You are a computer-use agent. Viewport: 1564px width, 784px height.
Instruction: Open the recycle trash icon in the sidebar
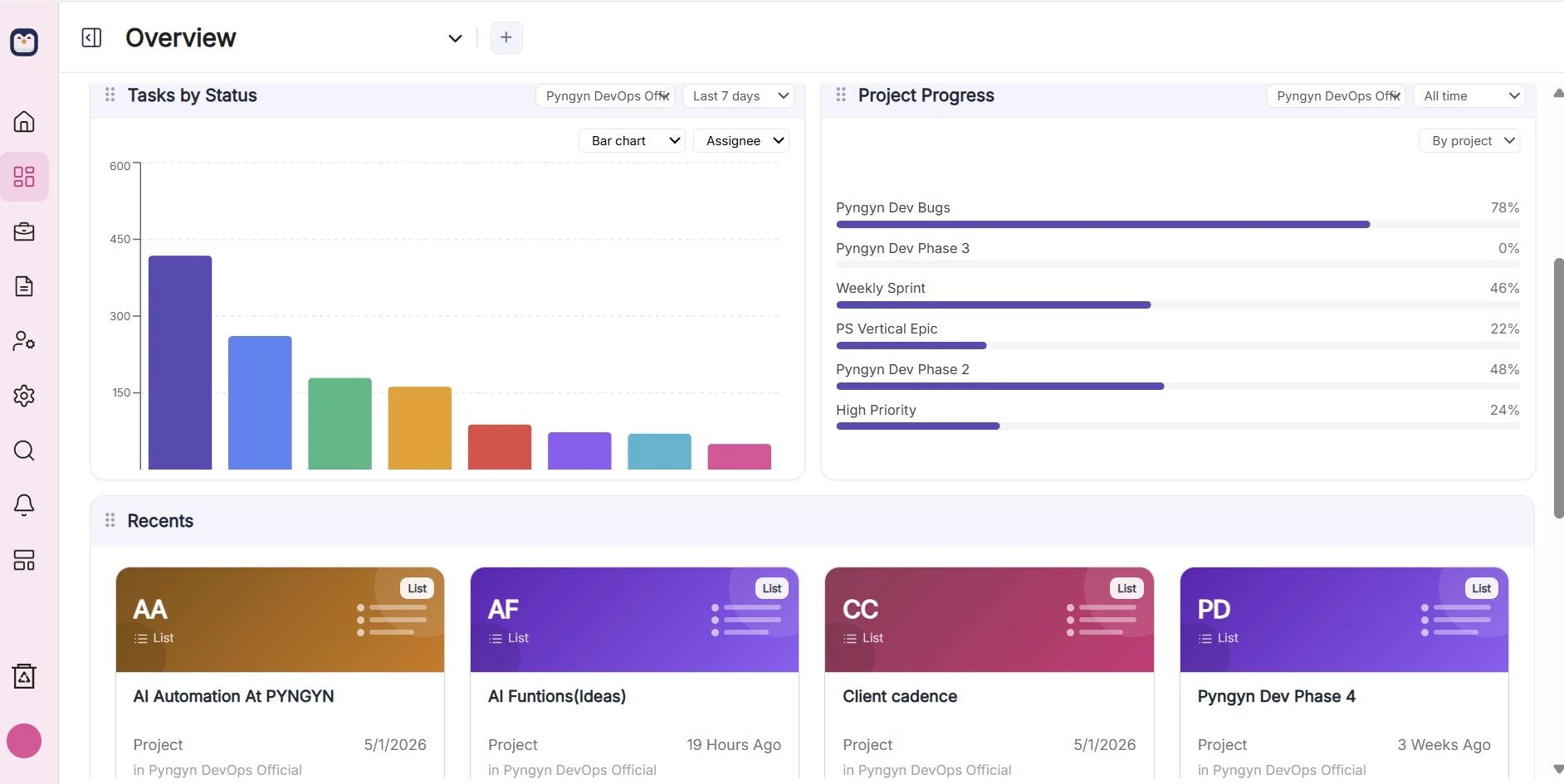tap(24, 676)
